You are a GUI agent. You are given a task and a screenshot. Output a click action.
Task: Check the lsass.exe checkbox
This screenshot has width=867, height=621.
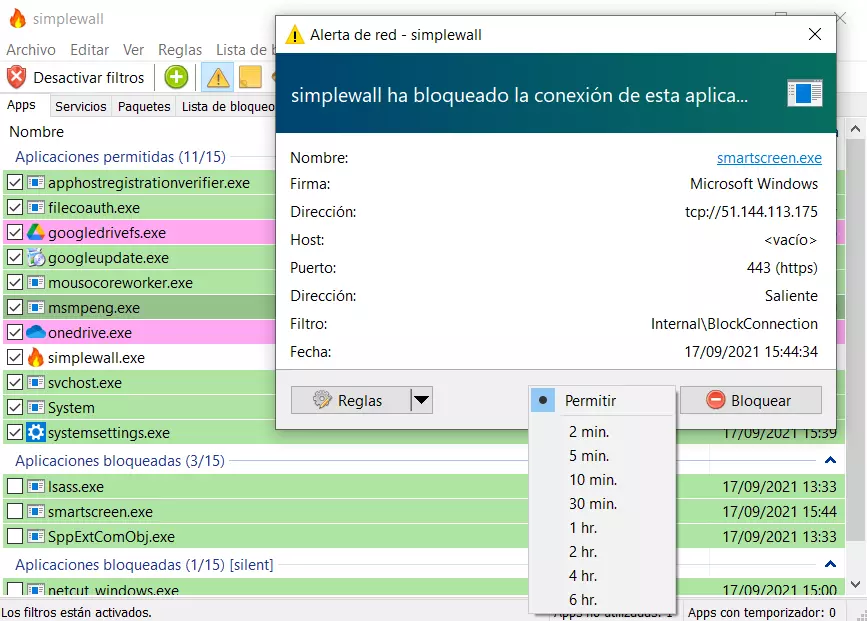[15, 487]
